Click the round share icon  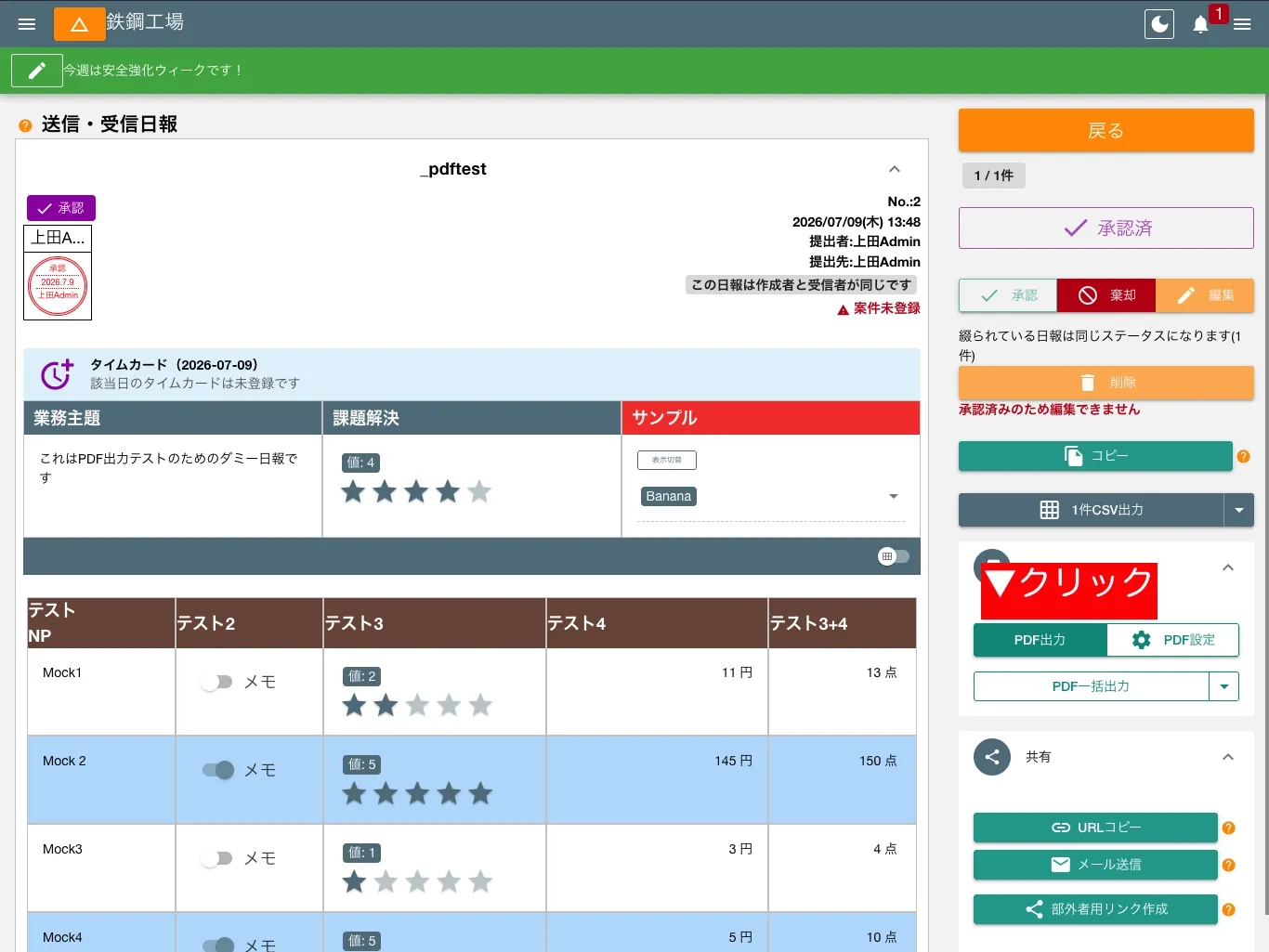click(992, 757)
